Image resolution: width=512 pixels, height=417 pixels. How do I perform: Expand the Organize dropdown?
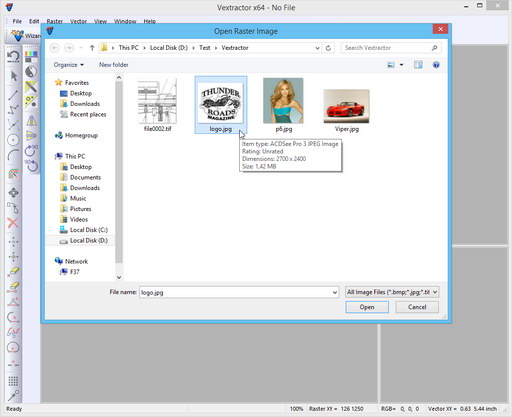pos(69,65)
